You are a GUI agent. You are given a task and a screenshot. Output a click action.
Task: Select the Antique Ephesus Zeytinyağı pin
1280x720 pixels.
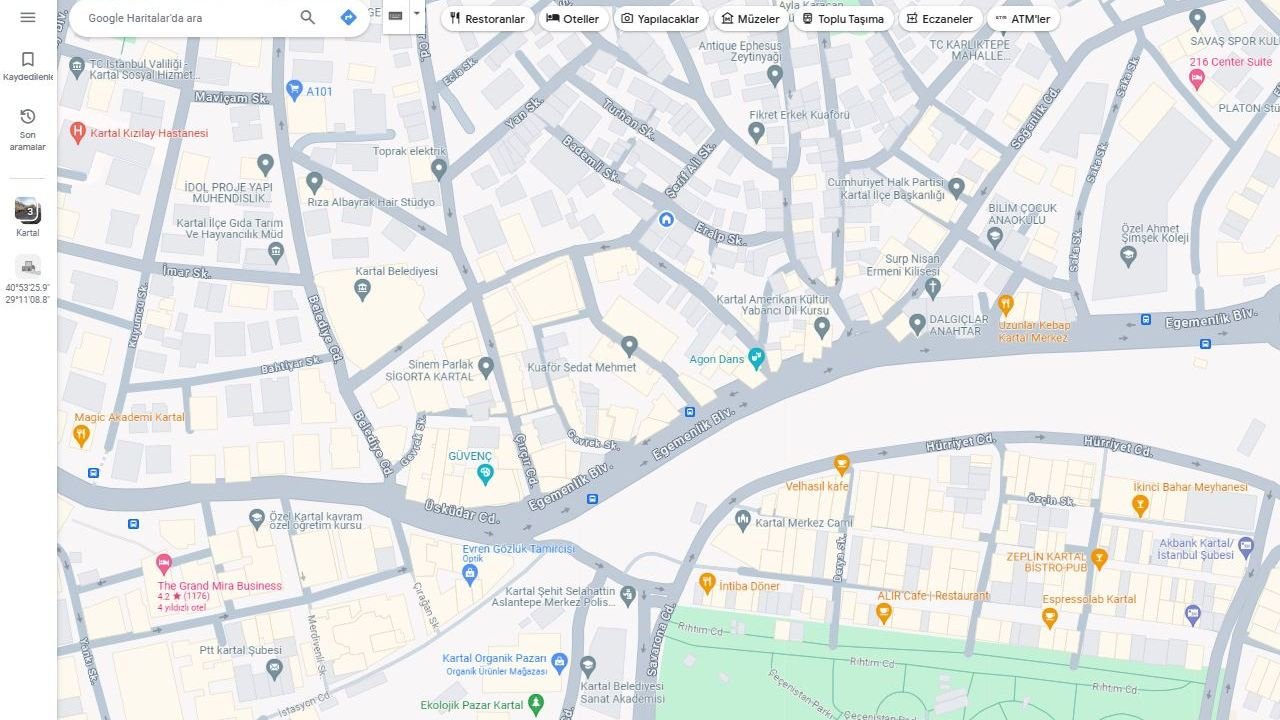(774, 75)
